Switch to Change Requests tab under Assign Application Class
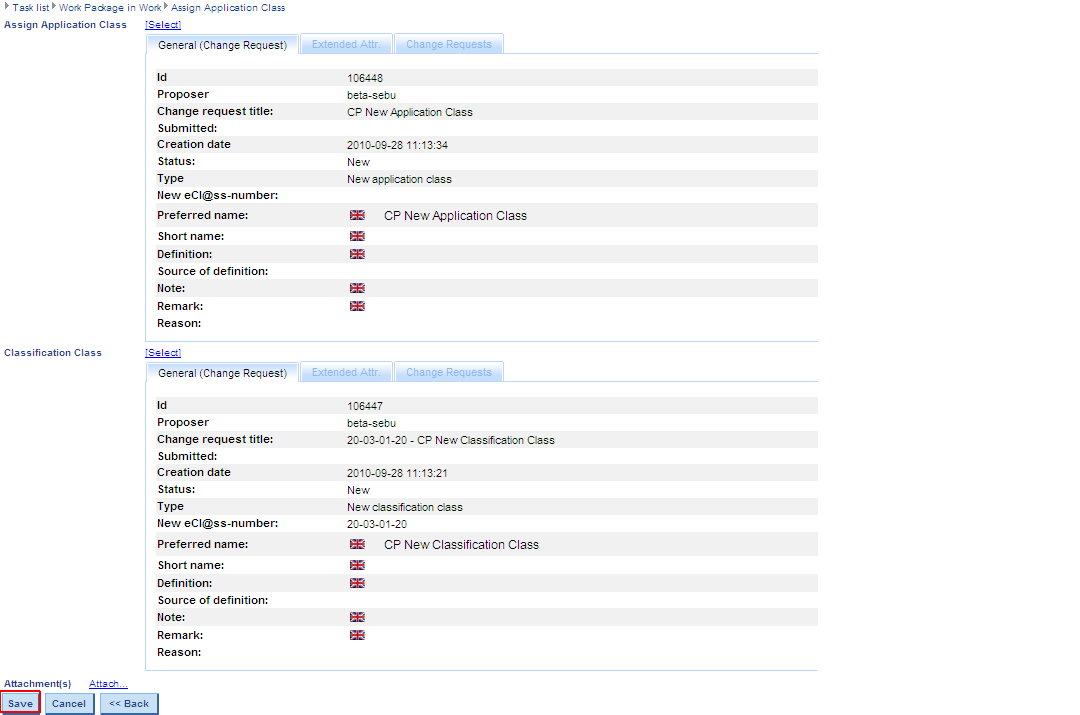 click(x=448, y=44)
